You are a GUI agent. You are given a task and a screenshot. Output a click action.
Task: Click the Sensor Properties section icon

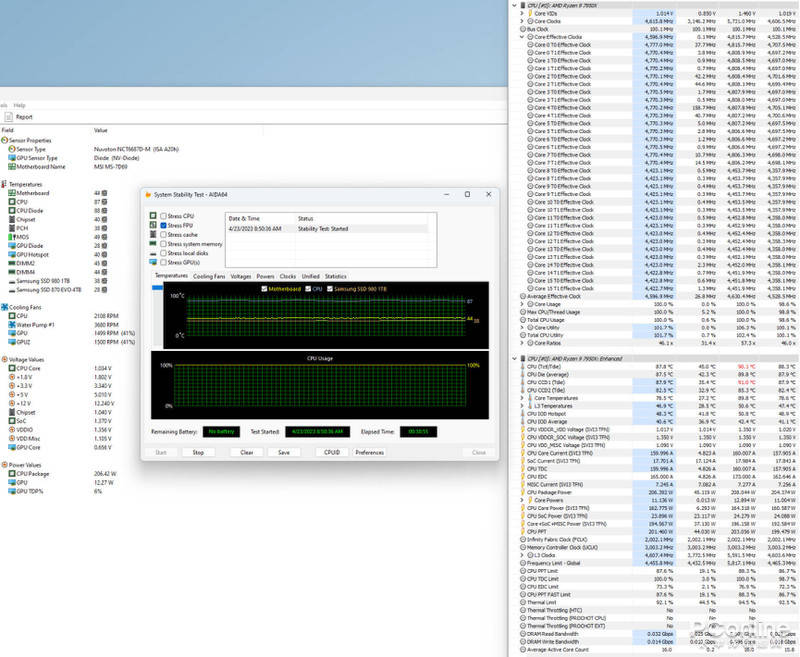tap(4, 140)
